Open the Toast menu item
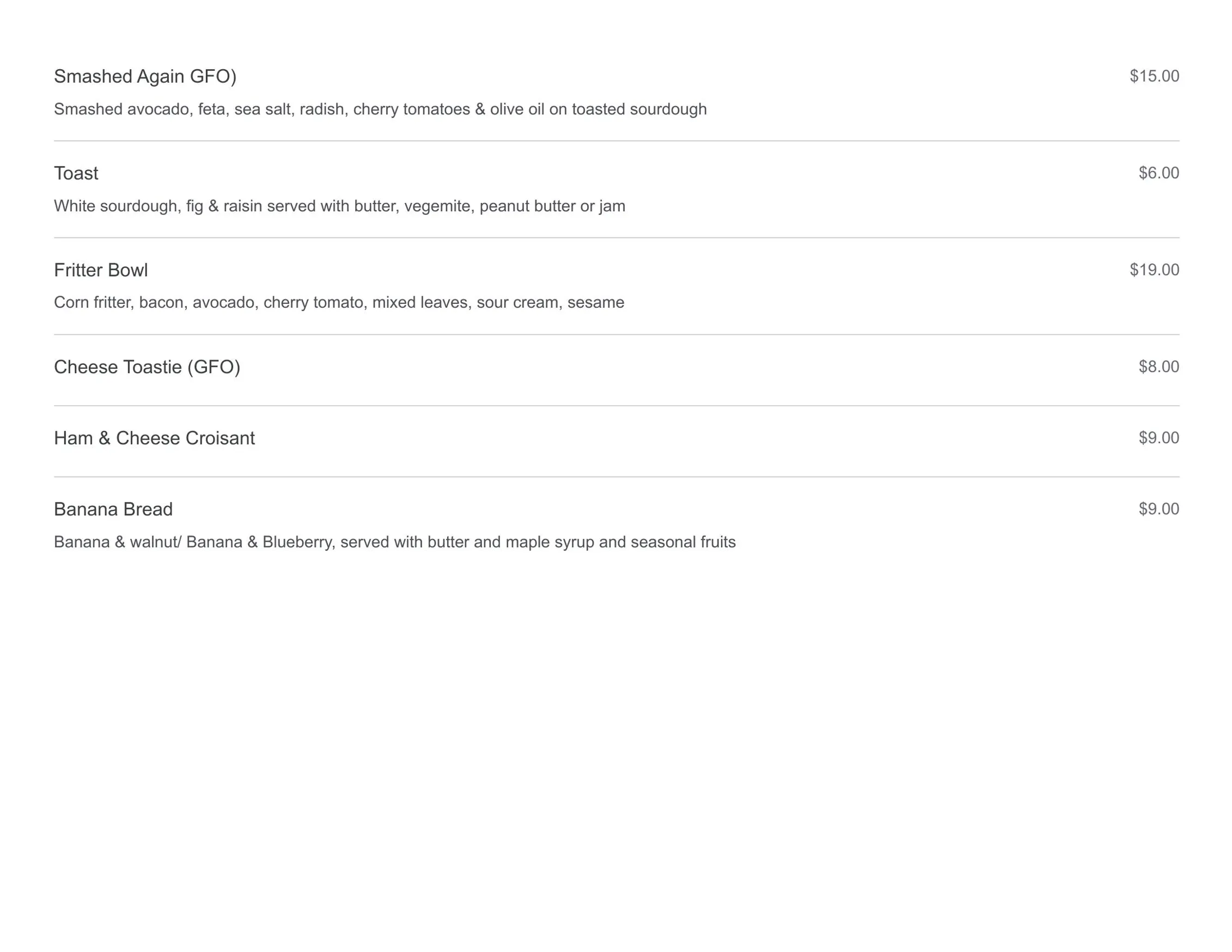 coord(76,173)
